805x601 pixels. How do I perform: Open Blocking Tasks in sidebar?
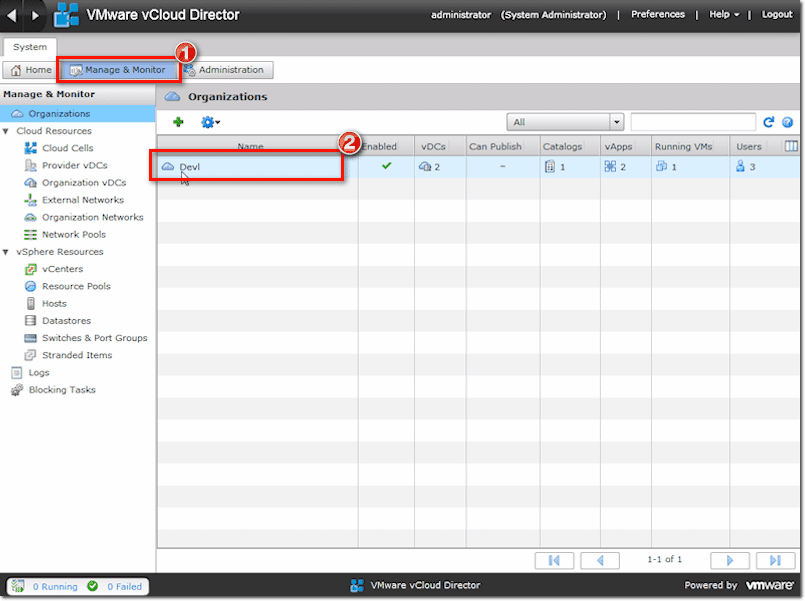62,390
